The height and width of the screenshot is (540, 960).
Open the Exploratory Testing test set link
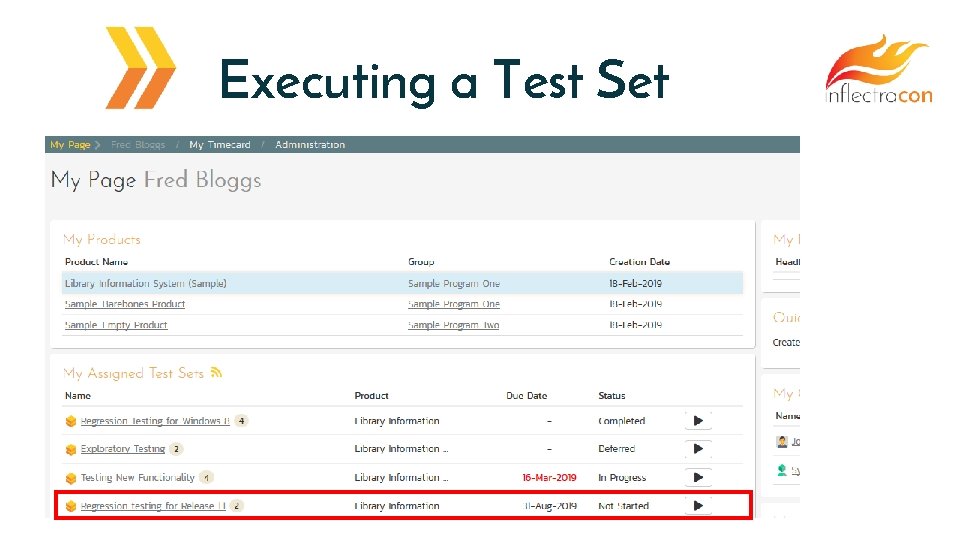[x=123, y=449]
